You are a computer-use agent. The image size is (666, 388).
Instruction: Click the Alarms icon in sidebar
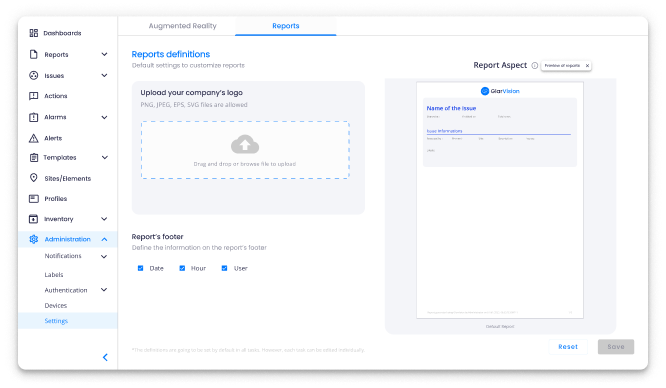click(34, 117)
